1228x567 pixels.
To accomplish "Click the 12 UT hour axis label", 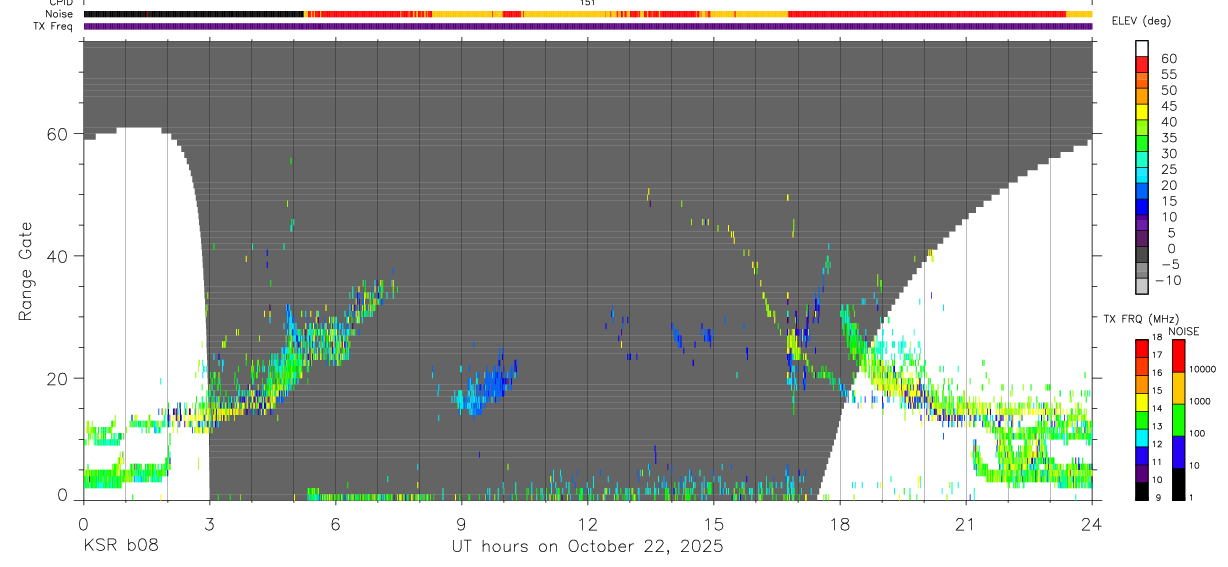I will (x=588, y=524).
